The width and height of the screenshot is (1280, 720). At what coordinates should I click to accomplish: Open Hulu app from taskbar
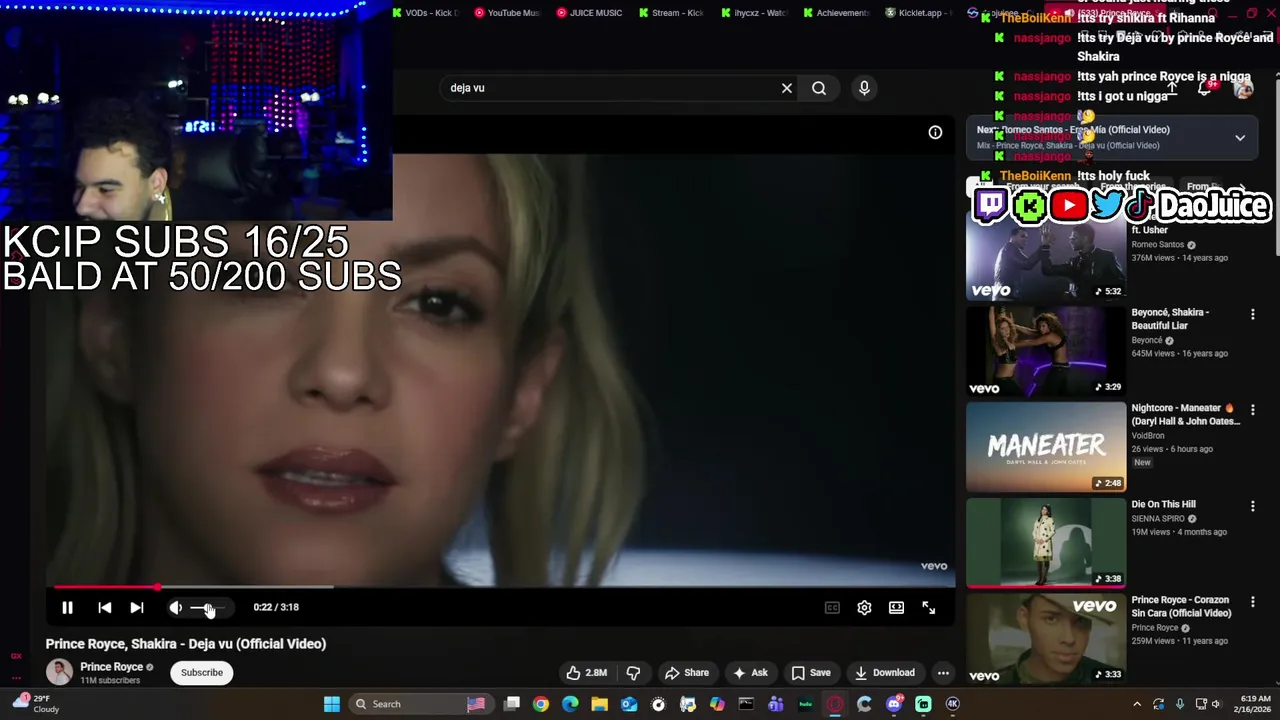coord(805,704)
